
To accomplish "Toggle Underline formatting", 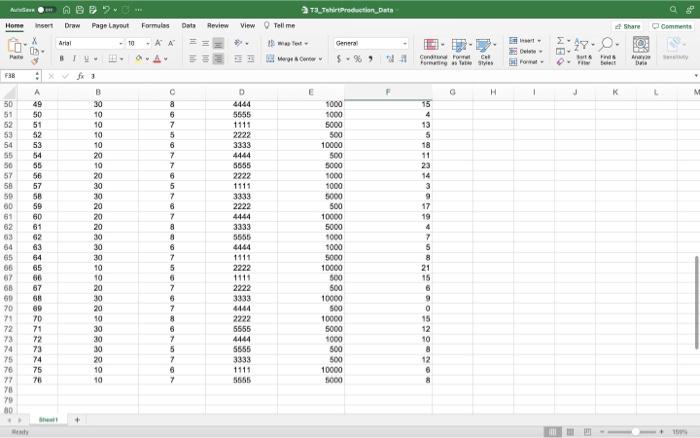I will pos(87,58).
